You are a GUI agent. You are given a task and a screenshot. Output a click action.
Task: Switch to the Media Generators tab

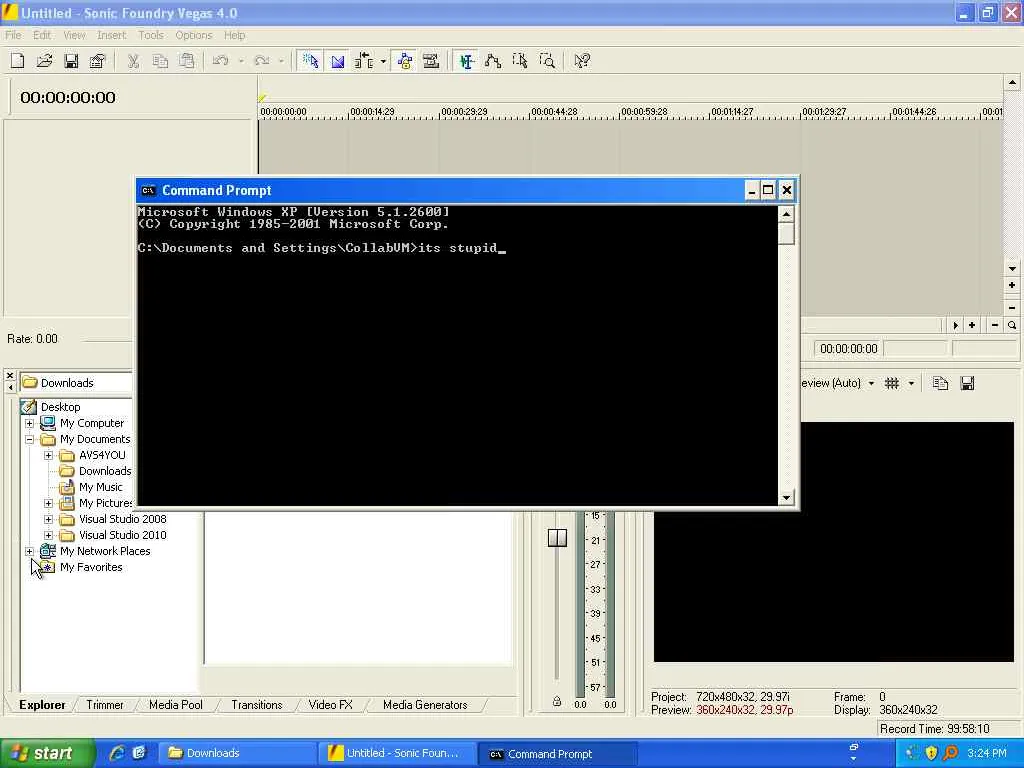tap(425, 705)
